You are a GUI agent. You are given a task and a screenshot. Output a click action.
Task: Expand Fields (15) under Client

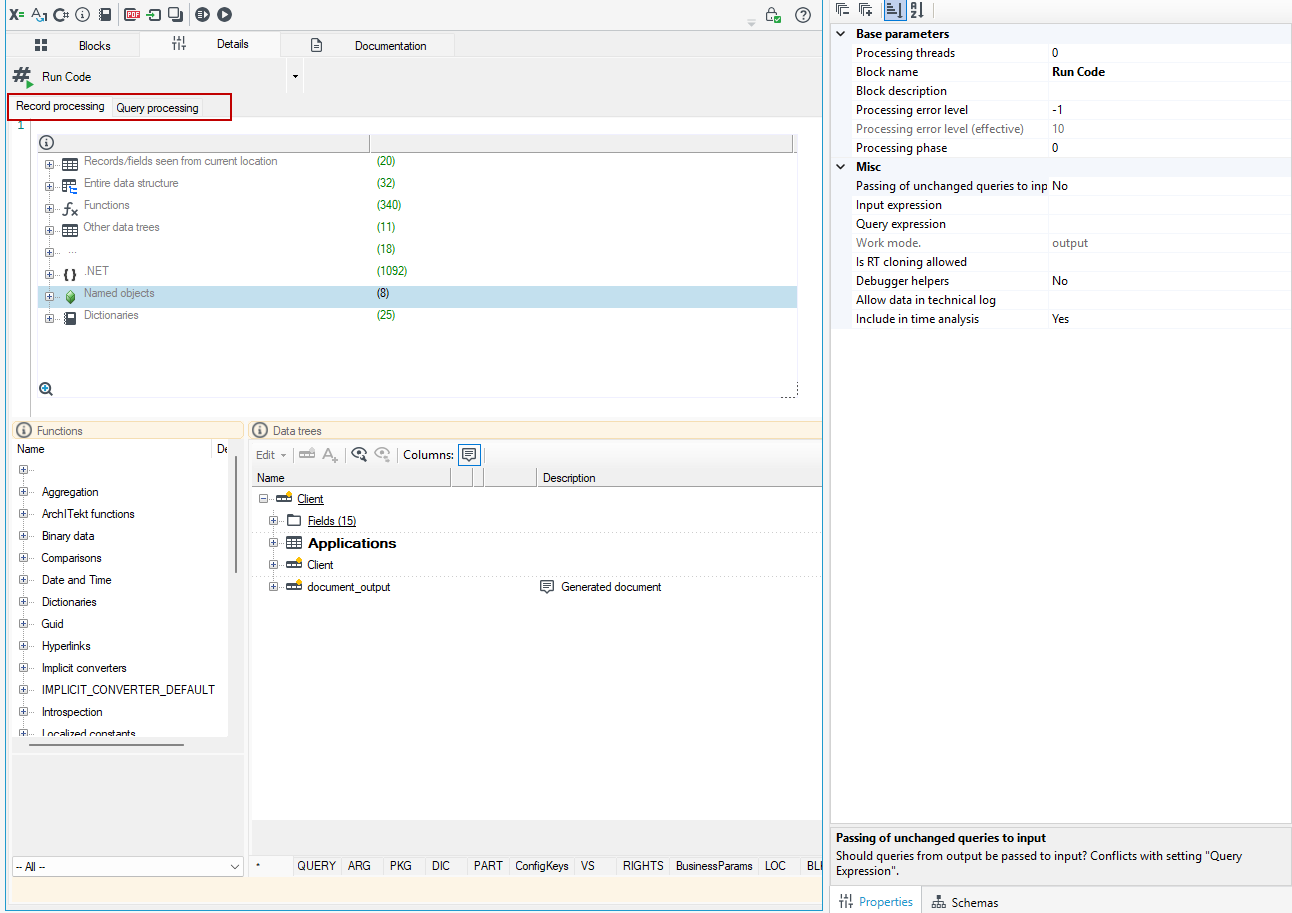274,521
